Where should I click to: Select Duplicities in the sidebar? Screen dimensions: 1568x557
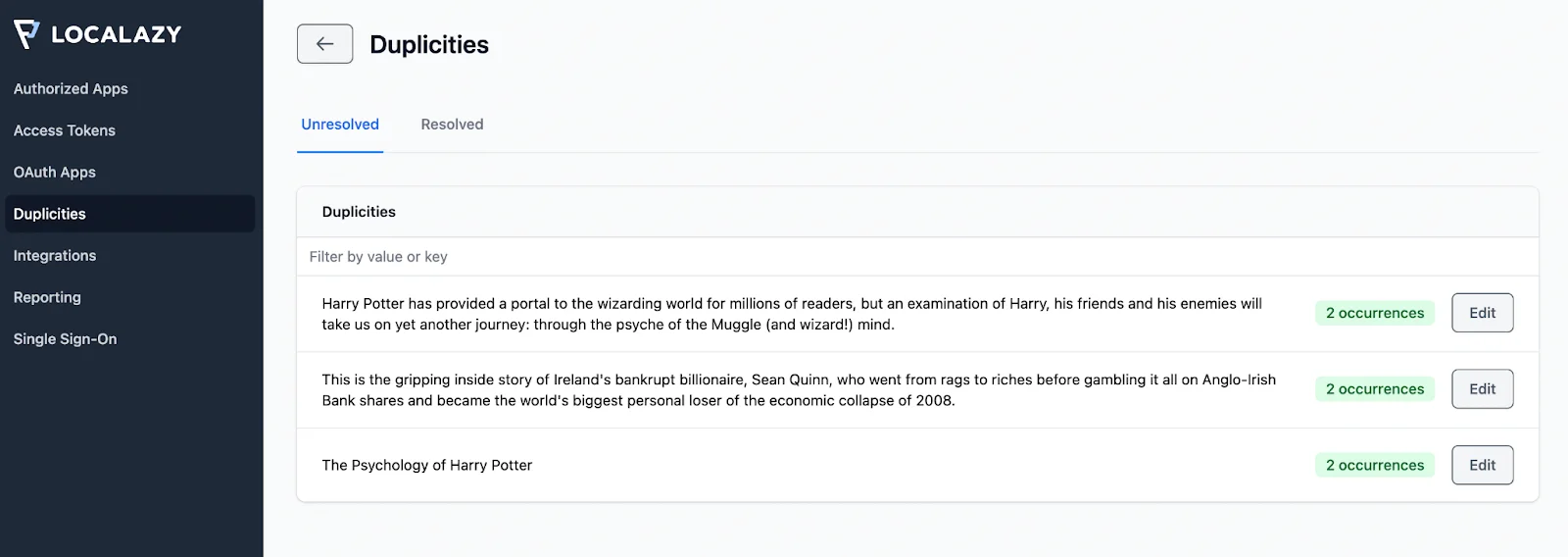coord(50,214)
